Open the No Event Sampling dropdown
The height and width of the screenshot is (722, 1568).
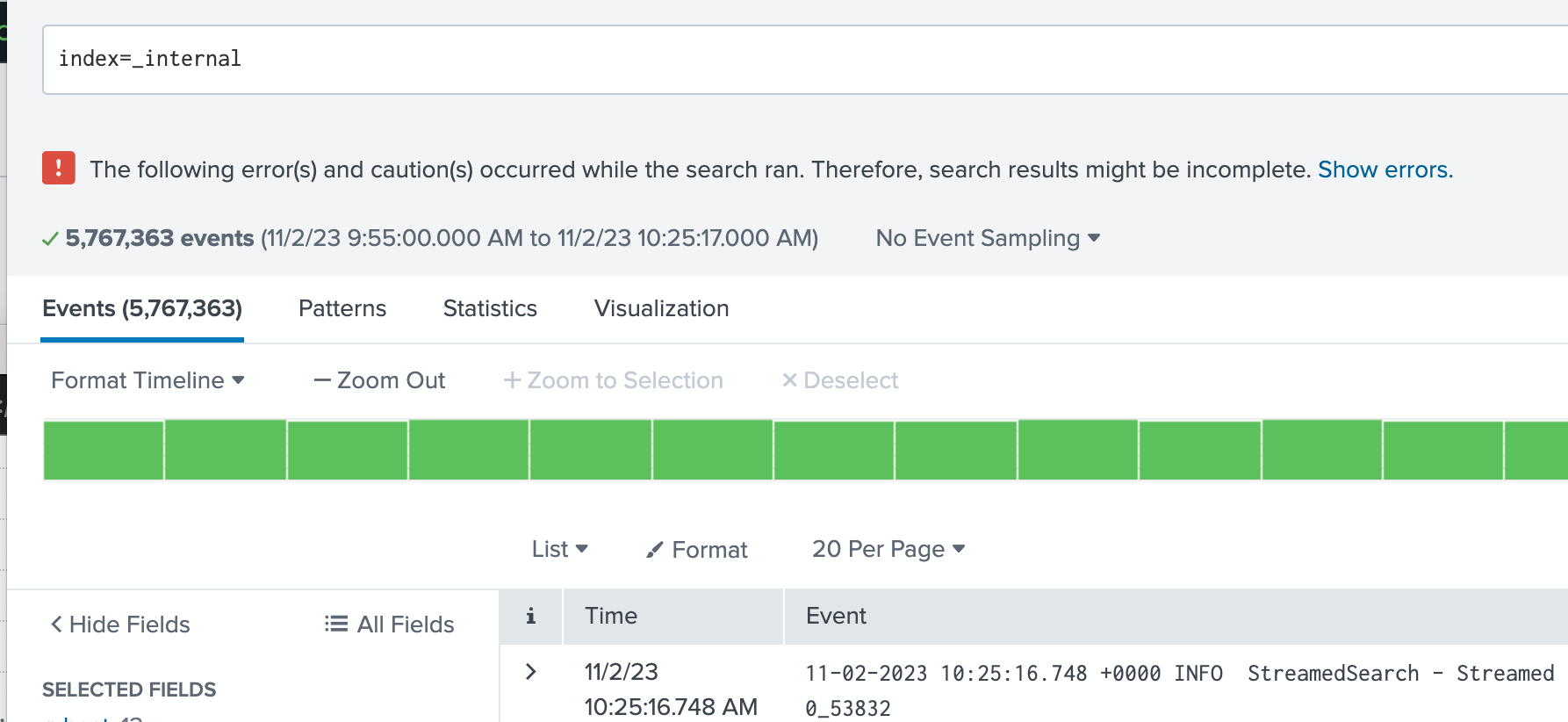(988, 238)
